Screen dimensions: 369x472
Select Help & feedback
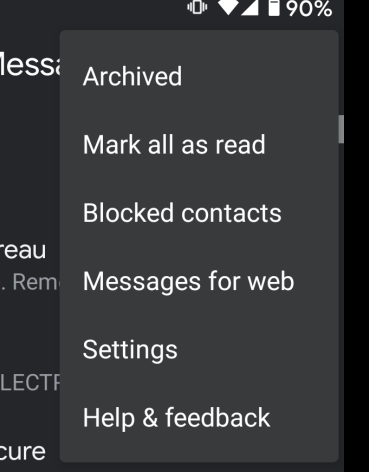tap(199, 417)
